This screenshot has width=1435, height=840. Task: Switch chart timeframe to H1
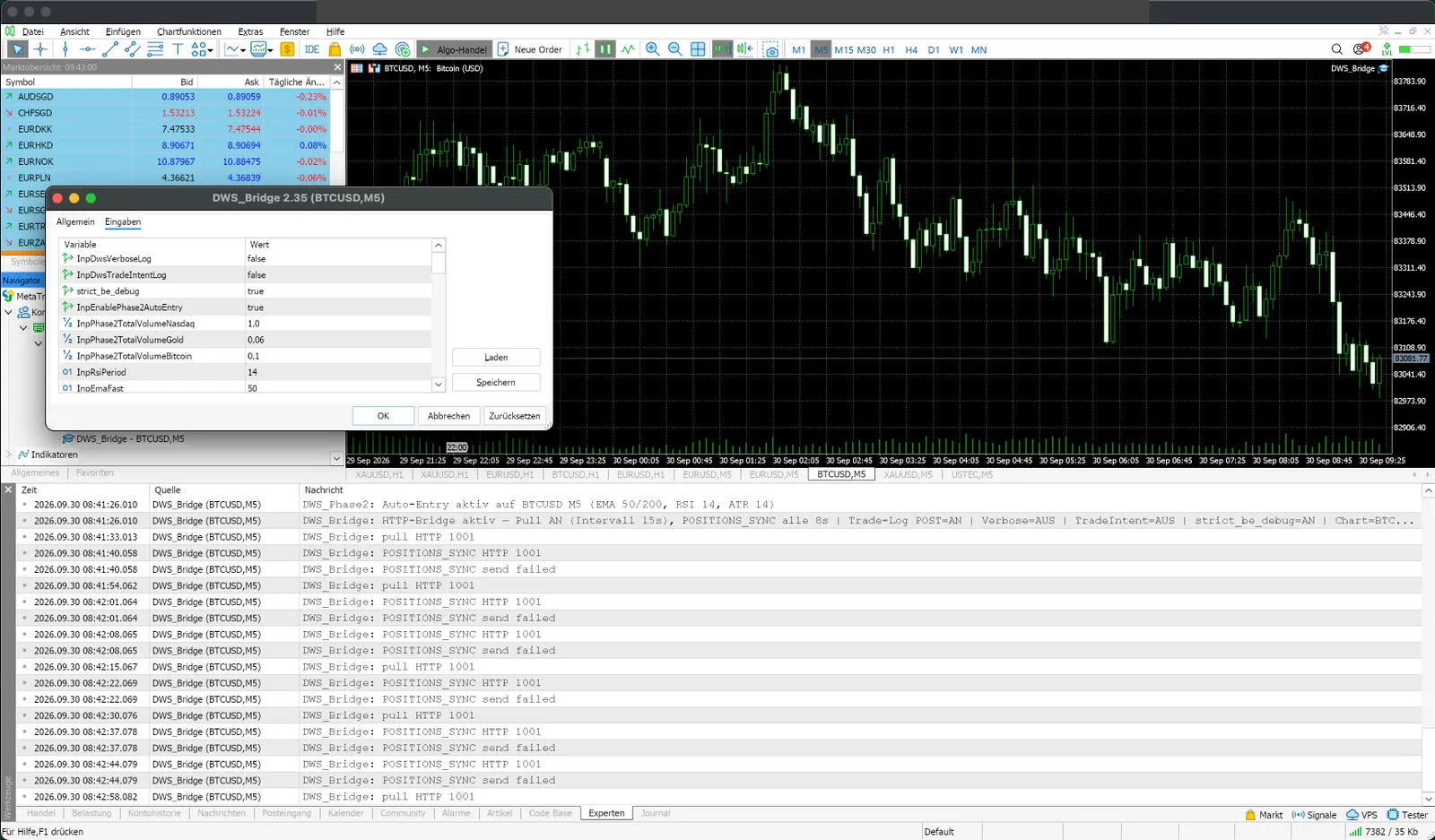pyautogui.click(x=889, y=50)
